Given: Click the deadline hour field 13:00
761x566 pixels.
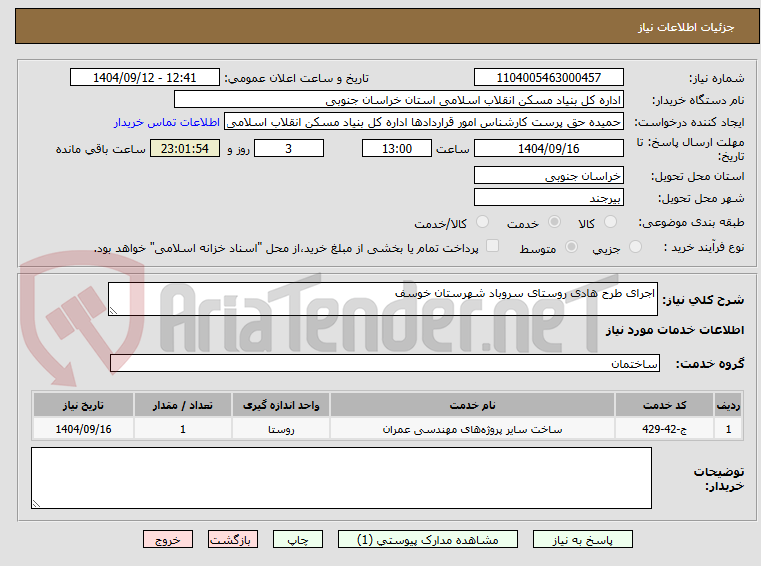Looking at the screenshot, I should coord(397,149).
